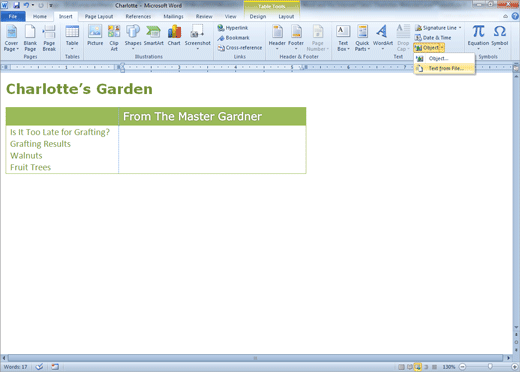The image size is (520, 372).
Task: Click the Words: 17 status bar count
Action: 15,367
